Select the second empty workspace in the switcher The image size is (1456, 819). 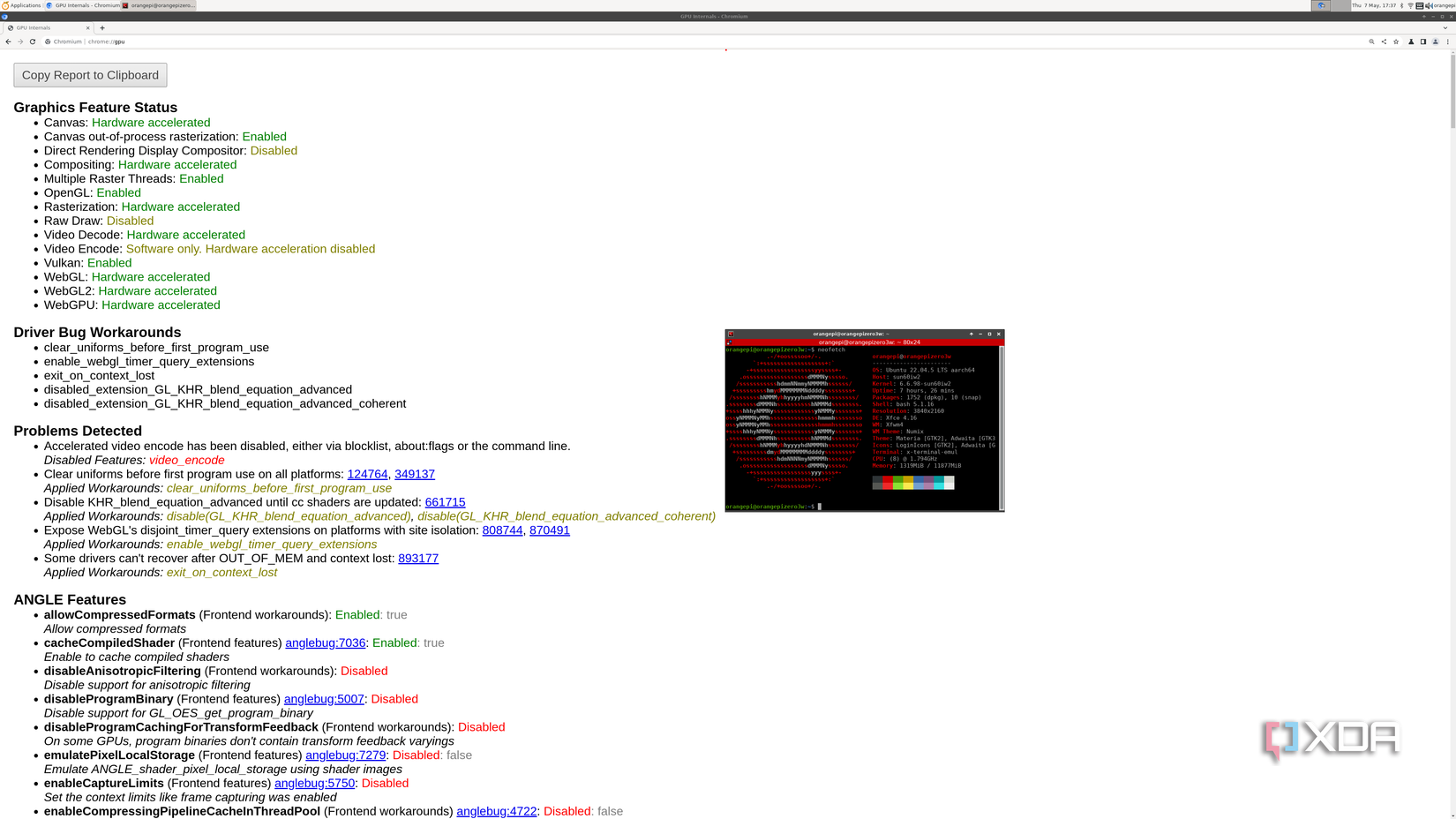click(1340, 5)
